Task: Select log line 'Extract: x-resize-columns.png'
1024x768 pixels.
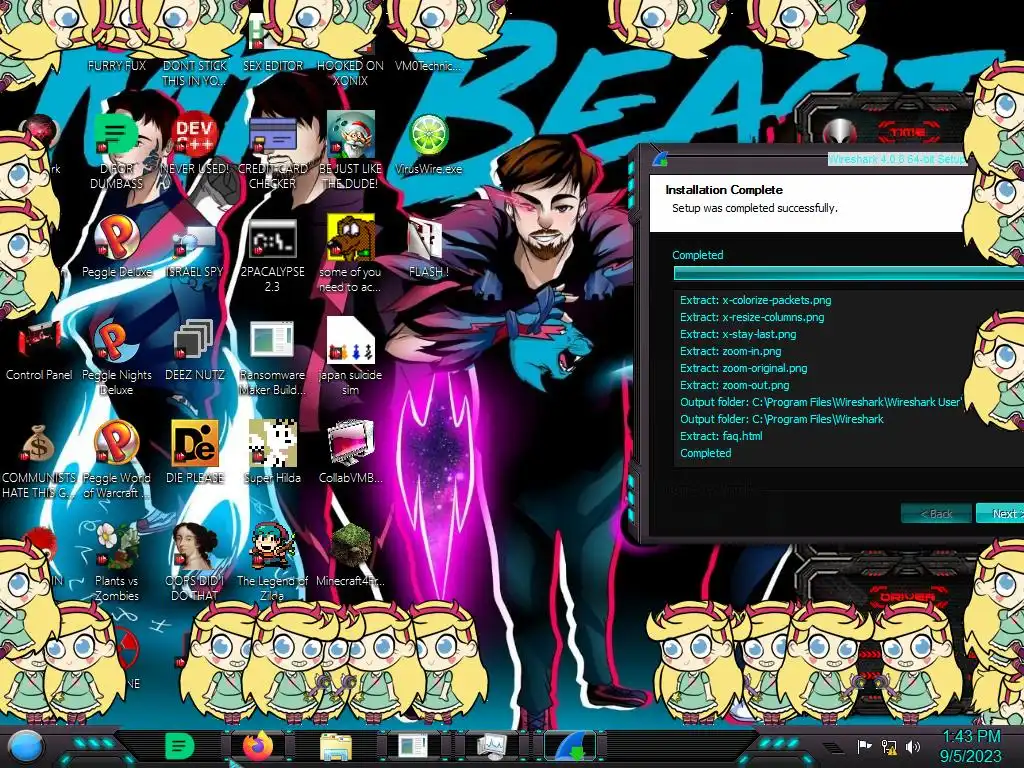Action: tap(752, 317)
